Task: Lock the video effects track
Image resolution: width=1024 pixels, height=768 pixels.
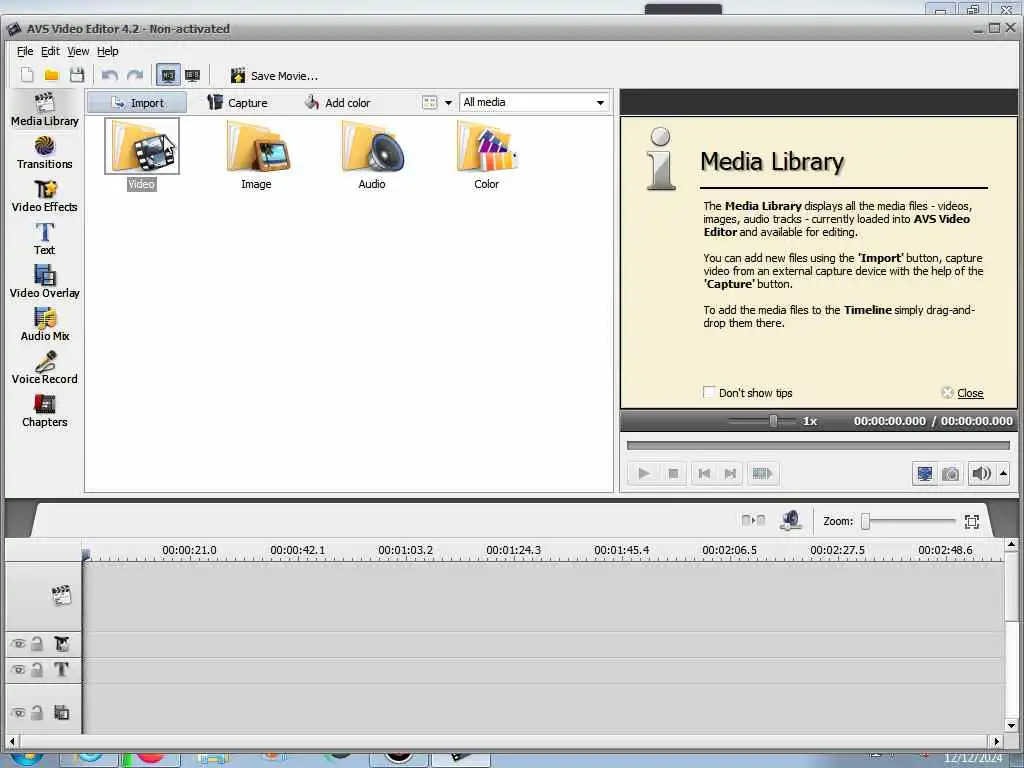Action: pyautogui.click(x=37, y=644)
